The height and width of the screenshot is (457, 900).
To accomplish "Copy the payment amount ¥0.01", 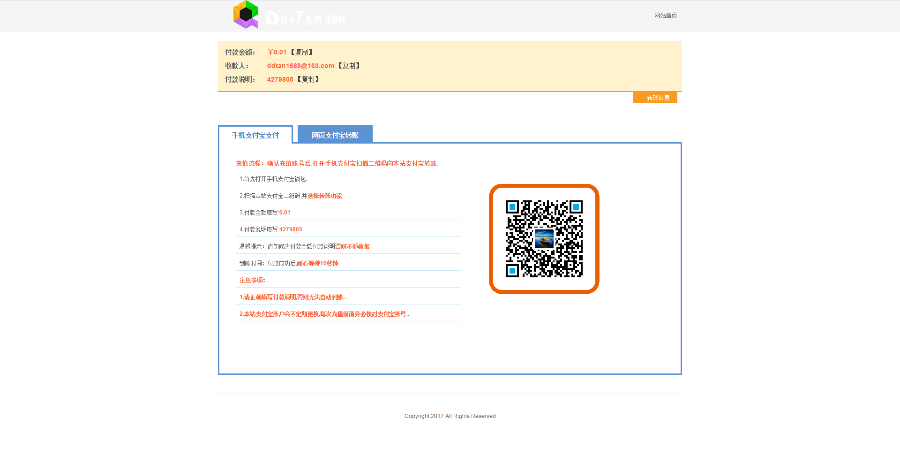I will pyautogui.click(x=301, y=52).
